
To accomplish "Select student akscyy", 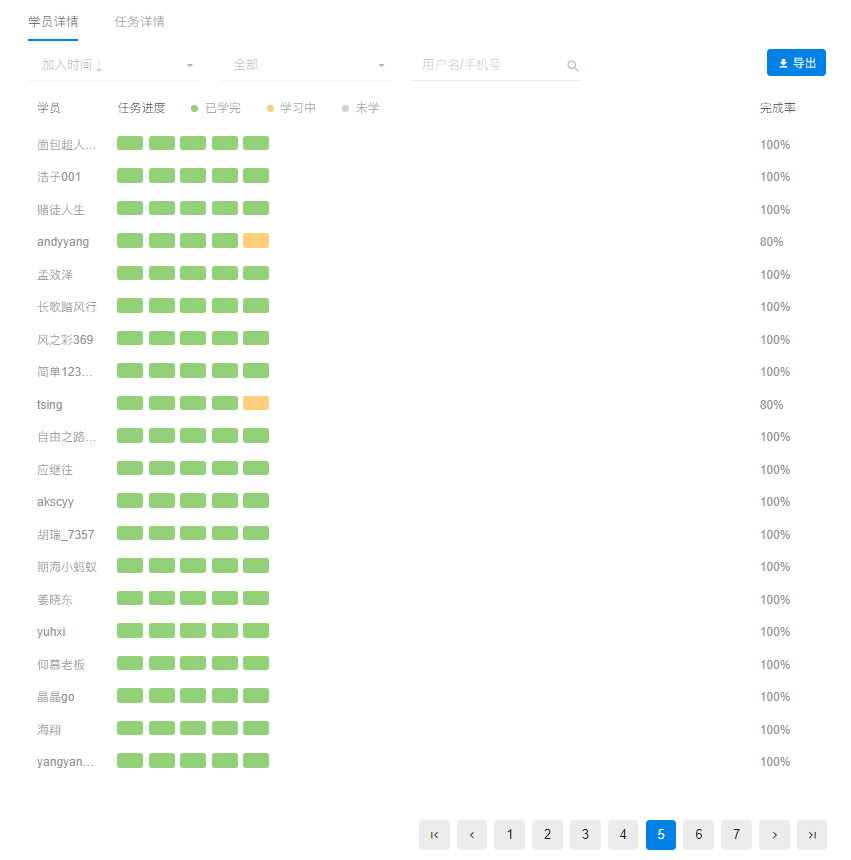I will tap(55, 502).
